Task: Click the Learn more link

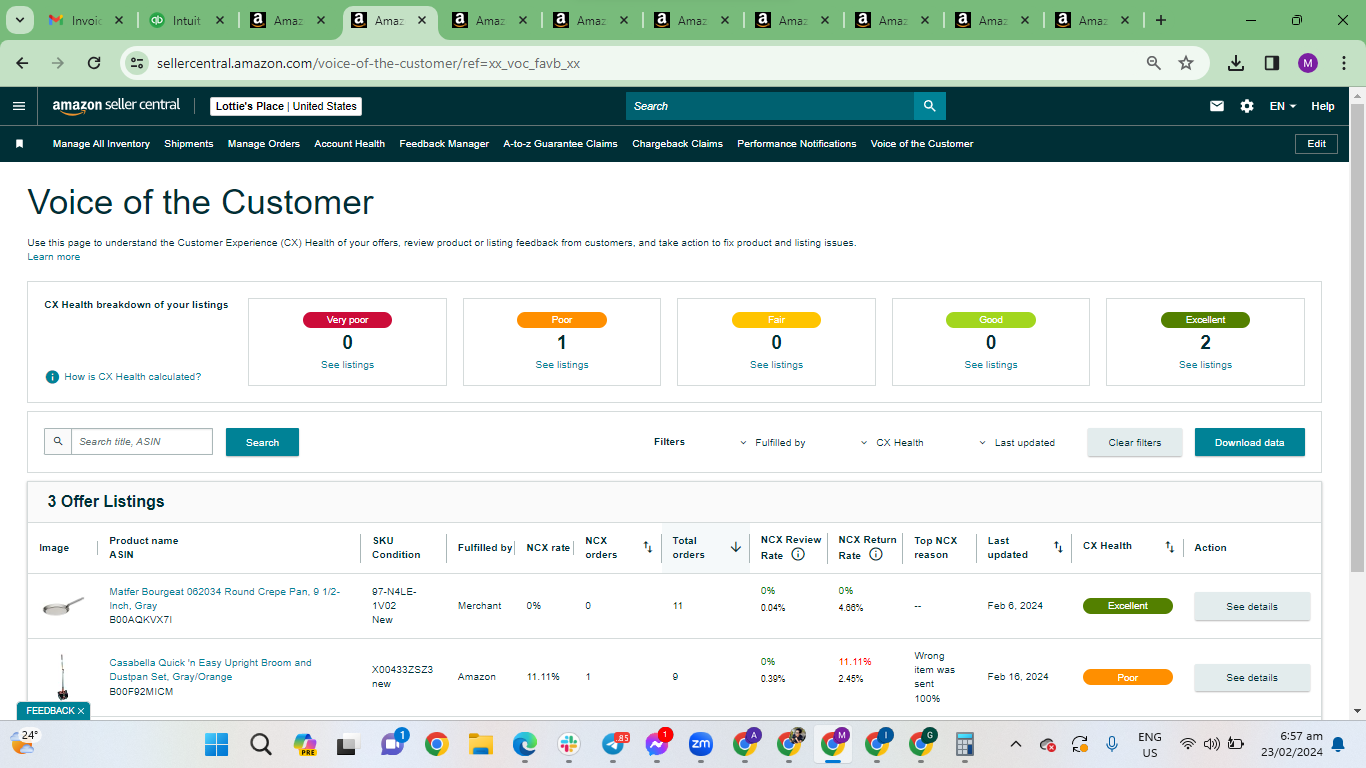Action: pyautogui.click(x=54, y=257)
